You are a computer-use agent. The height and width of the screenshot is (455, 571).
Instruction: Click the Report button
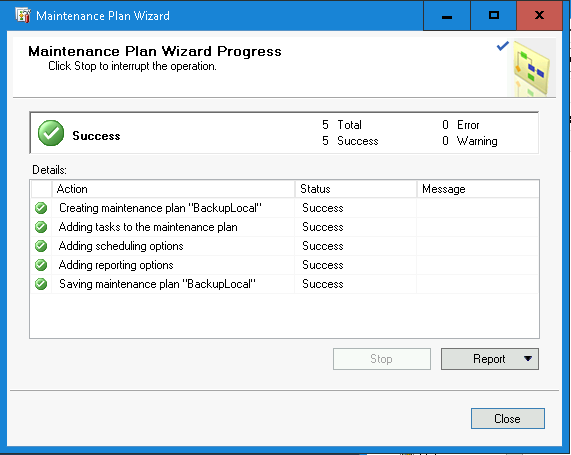click(489, 359)
